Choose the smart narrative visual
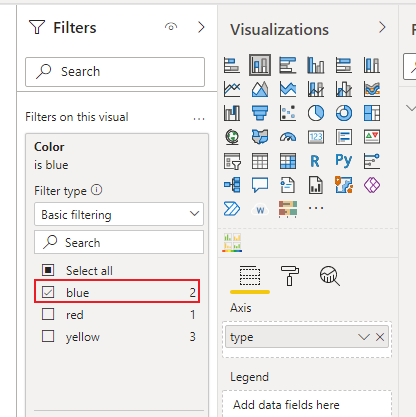This screenshot has width=416, height=417. [x=288, y=185]
